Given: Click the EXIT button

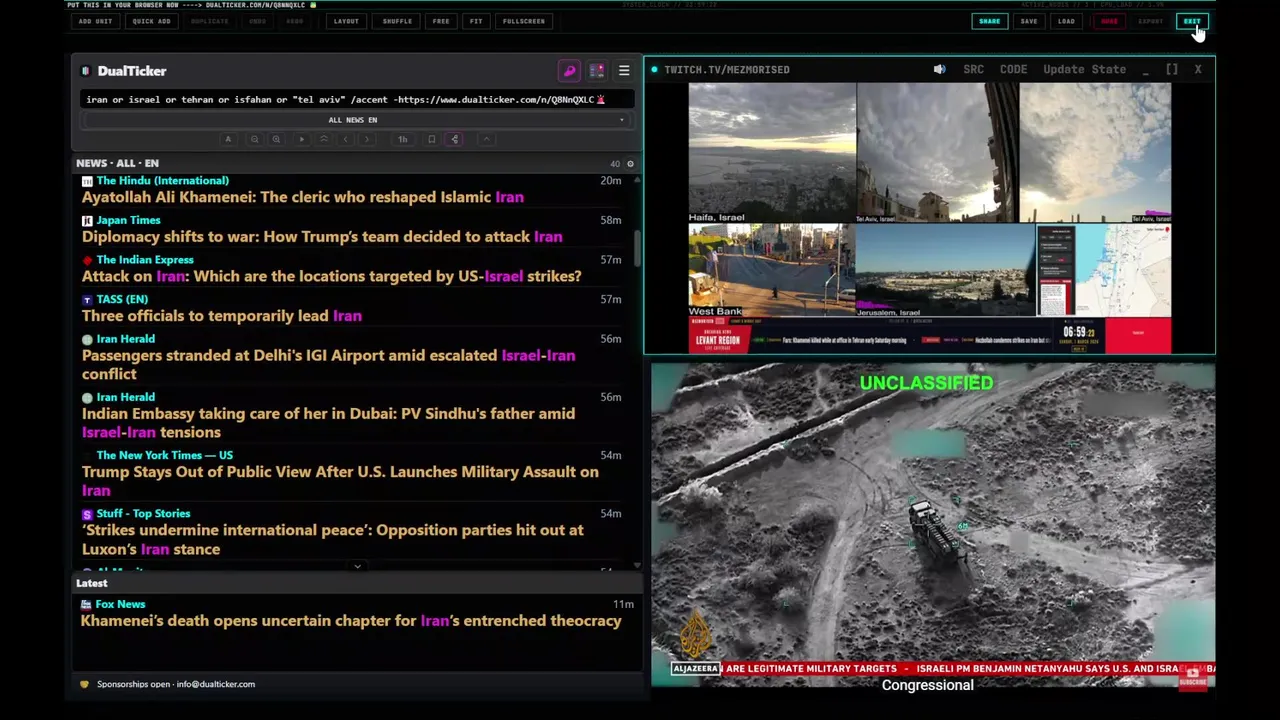Looking at the screenshot, I should click(x=1192, y=21).
